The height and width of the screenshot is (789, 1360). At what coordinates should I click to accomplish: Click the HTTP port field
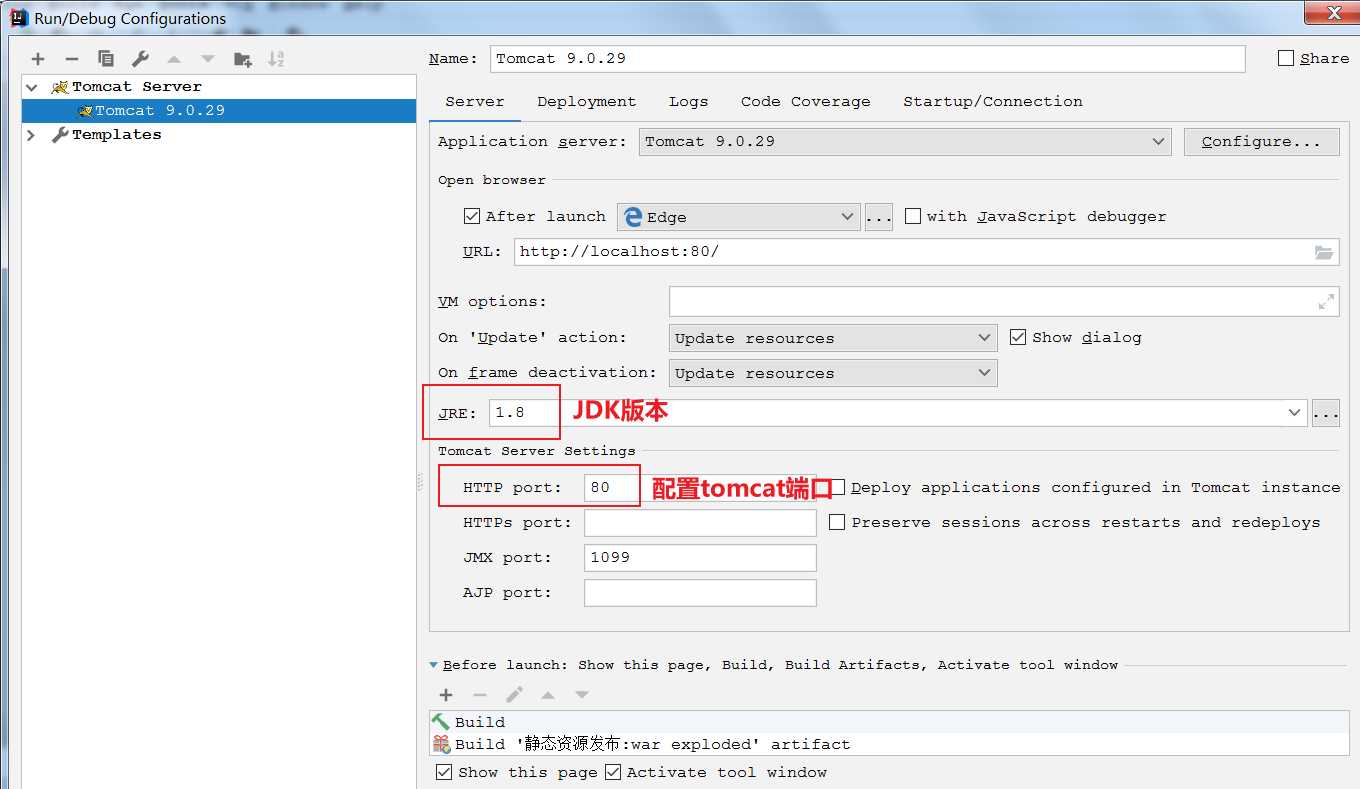click(x=700, y=487)
